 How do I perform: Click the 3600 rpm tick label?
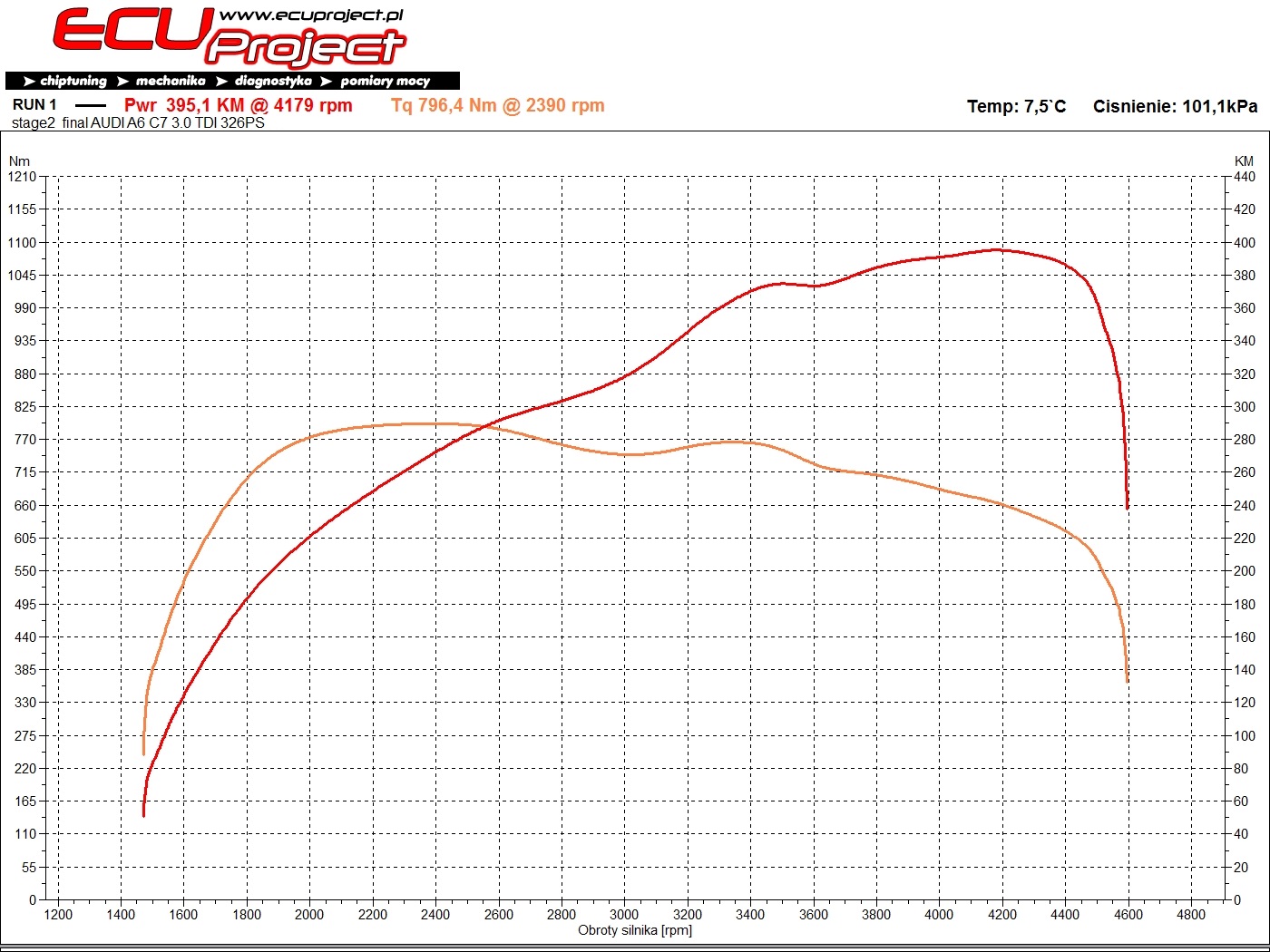point(814,915)
